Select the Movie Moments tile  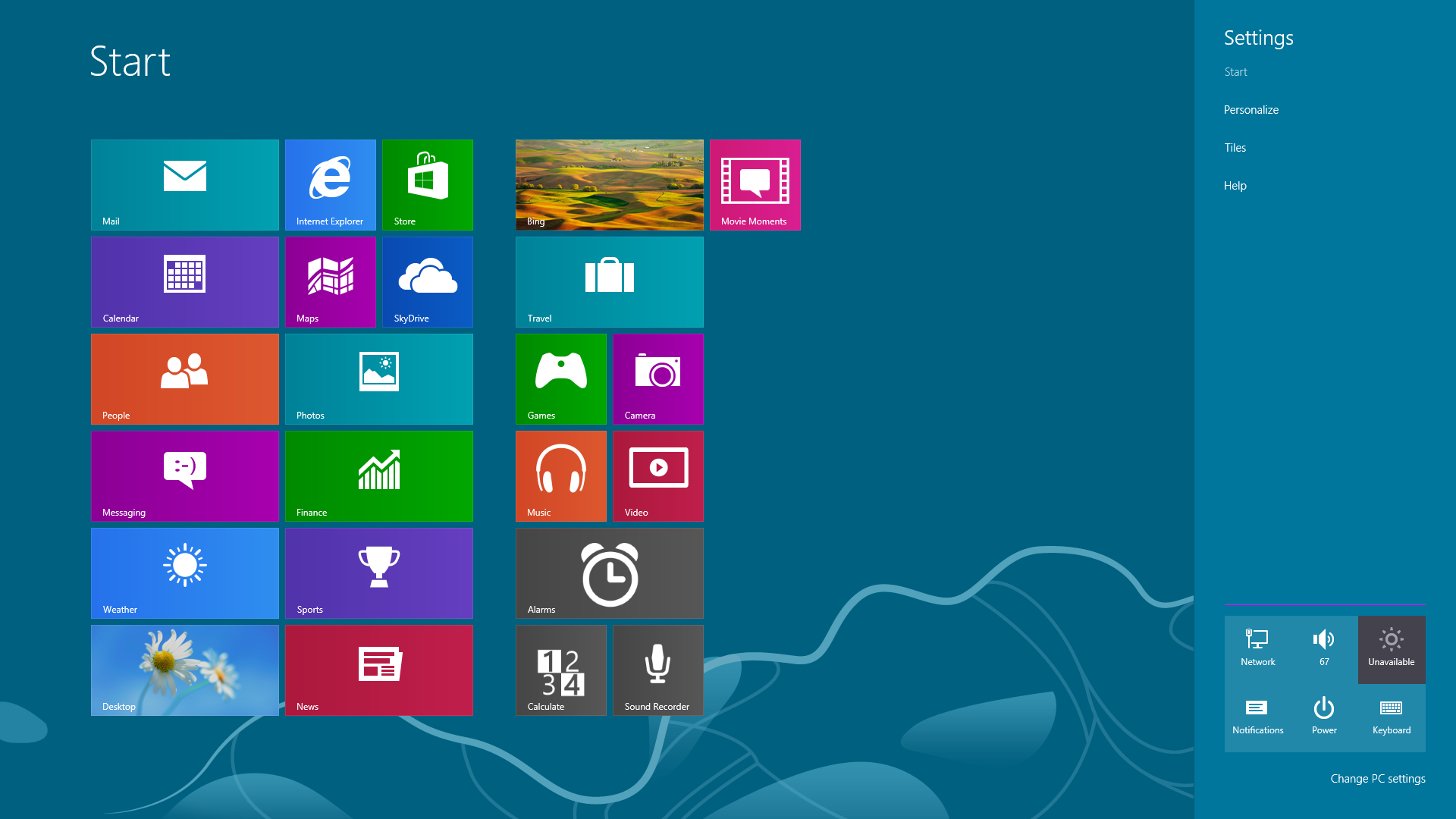755,185
